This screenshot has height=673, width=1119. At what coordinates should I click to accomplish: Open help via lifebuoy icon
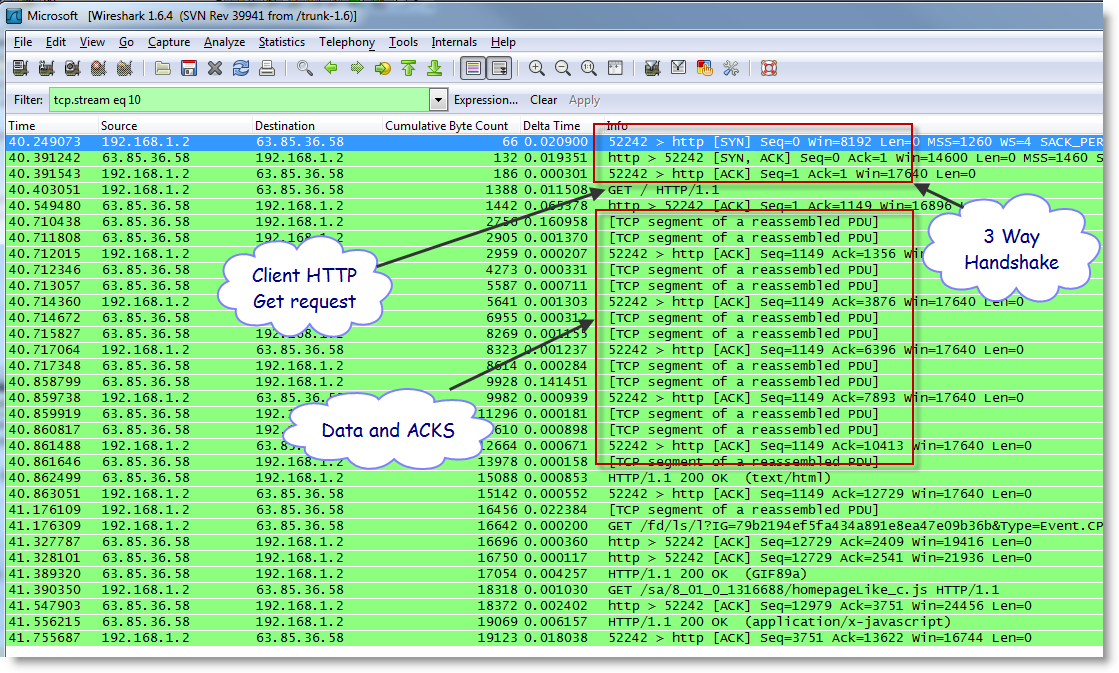tap(769, 69)
